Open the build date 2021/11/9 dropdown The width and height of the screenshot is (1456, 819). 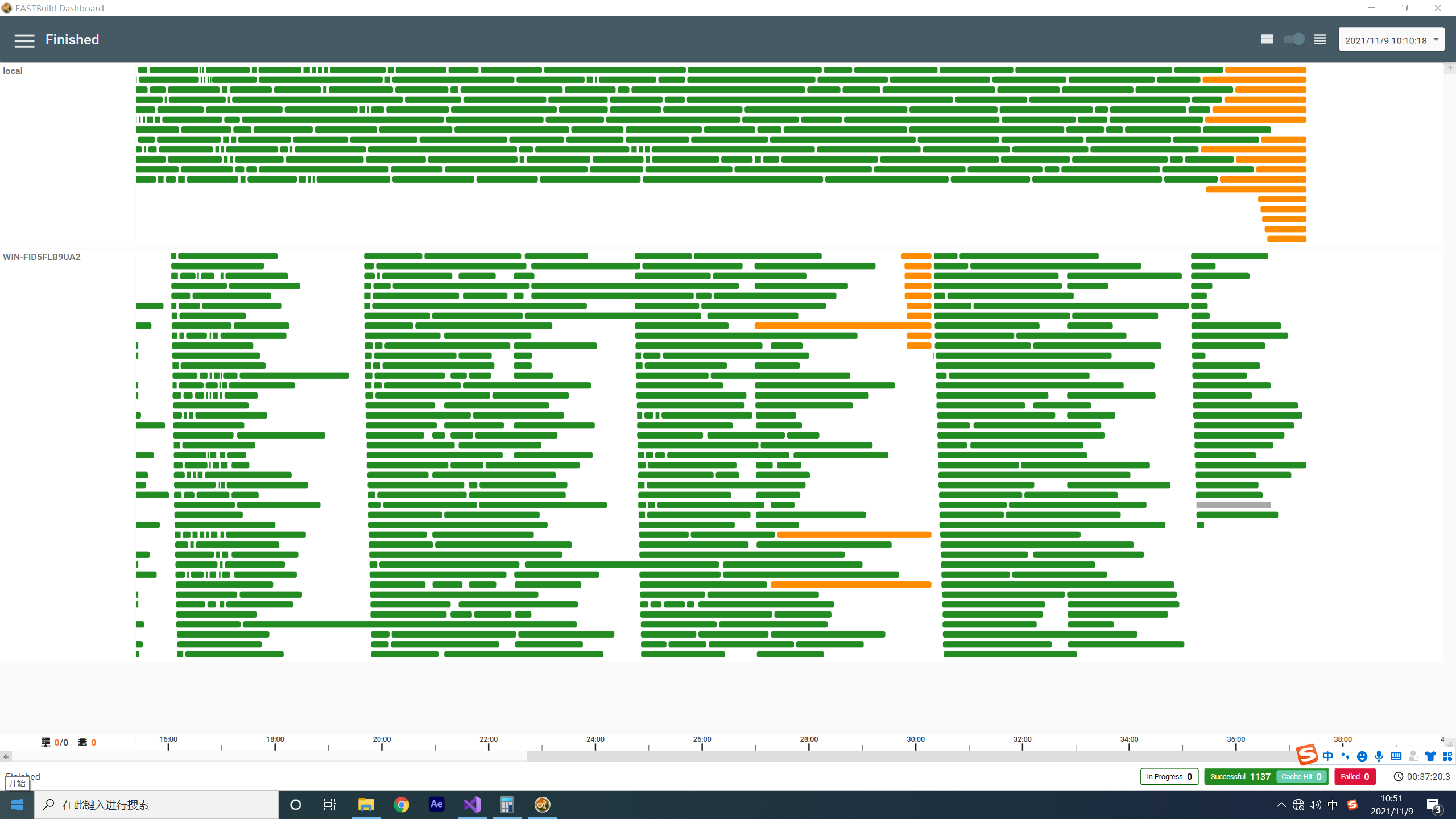tap(1391, 40)
